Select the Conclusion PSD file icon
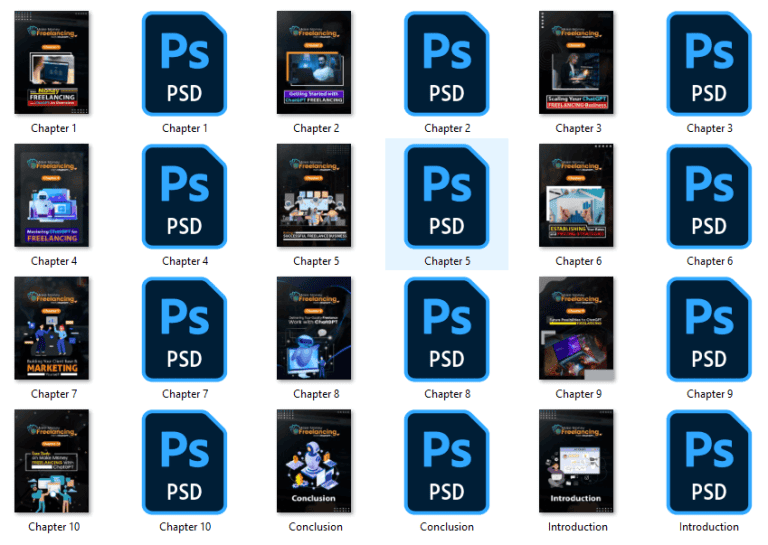 click(x=447, y=462)
